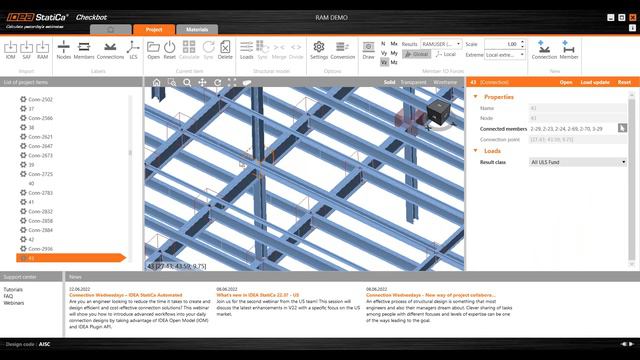
Task: Select Conn-2621 in the project list
Action: [x=40, y=137]
